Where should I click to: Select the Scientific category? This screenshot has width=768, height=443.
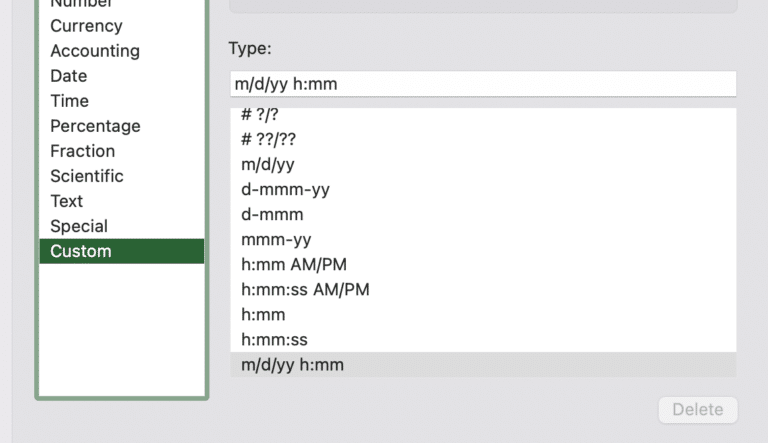(87, 176)
